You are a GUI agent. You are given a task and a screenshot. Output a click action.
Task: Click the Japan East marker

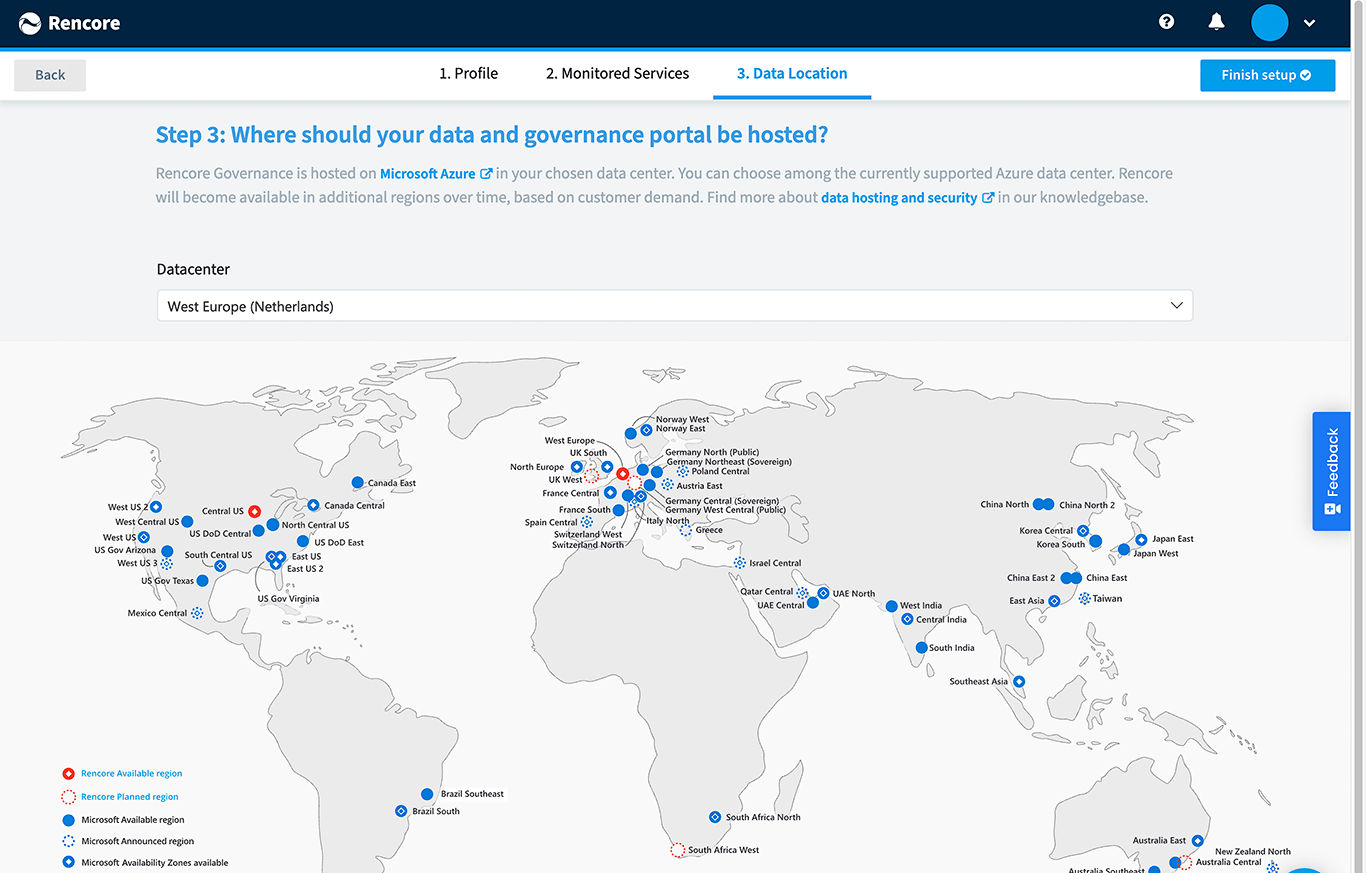tap(1141, 539)
